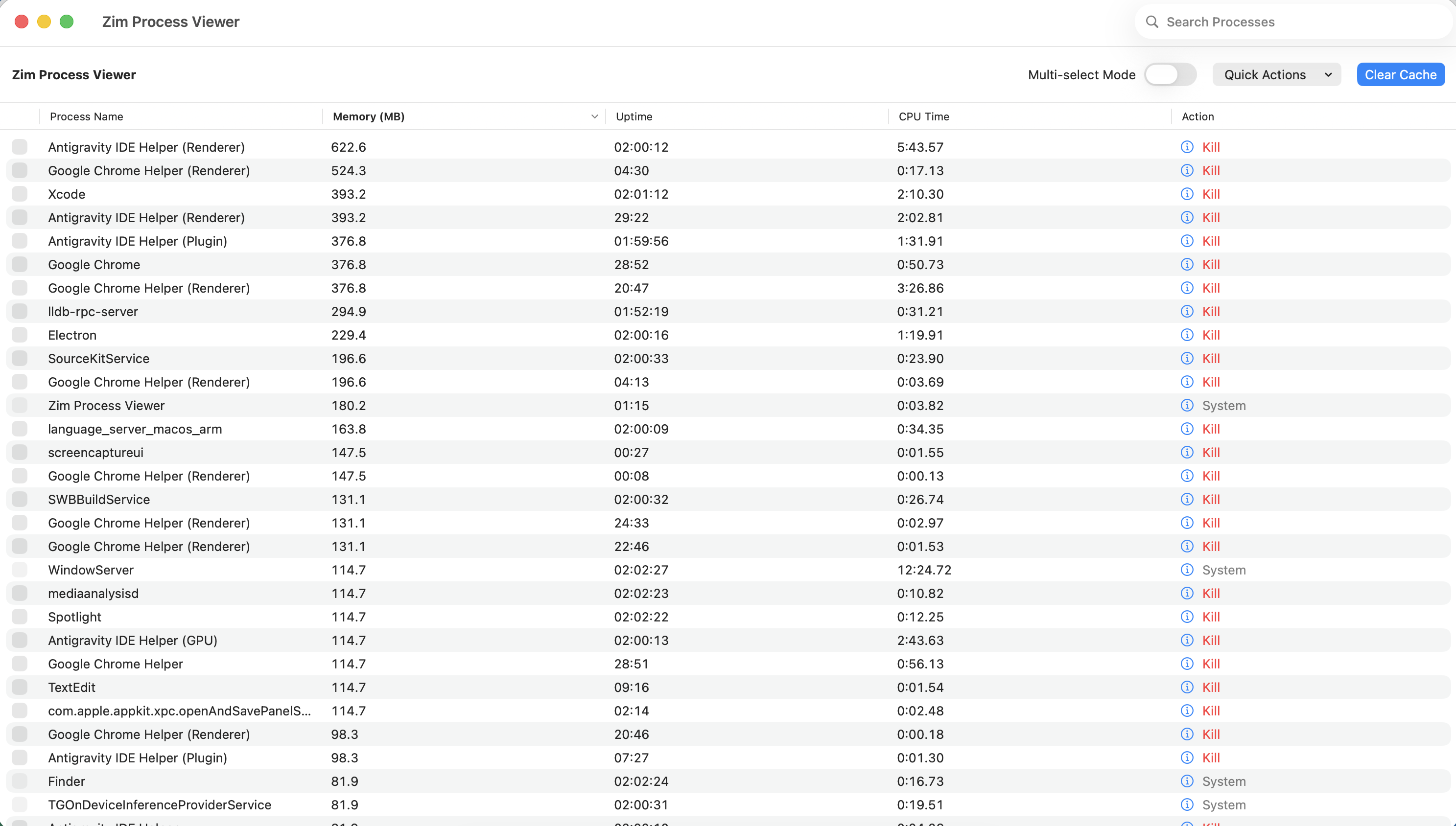This screenshot has height=826, width=1456.
Task: Click the magnifier icon in search bar
Action: (1152, 22)
